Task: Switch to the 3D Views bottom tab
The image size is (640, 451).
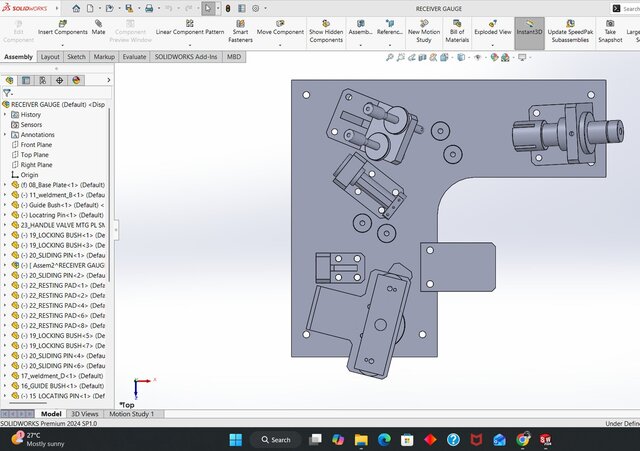Action: [85, 414]
